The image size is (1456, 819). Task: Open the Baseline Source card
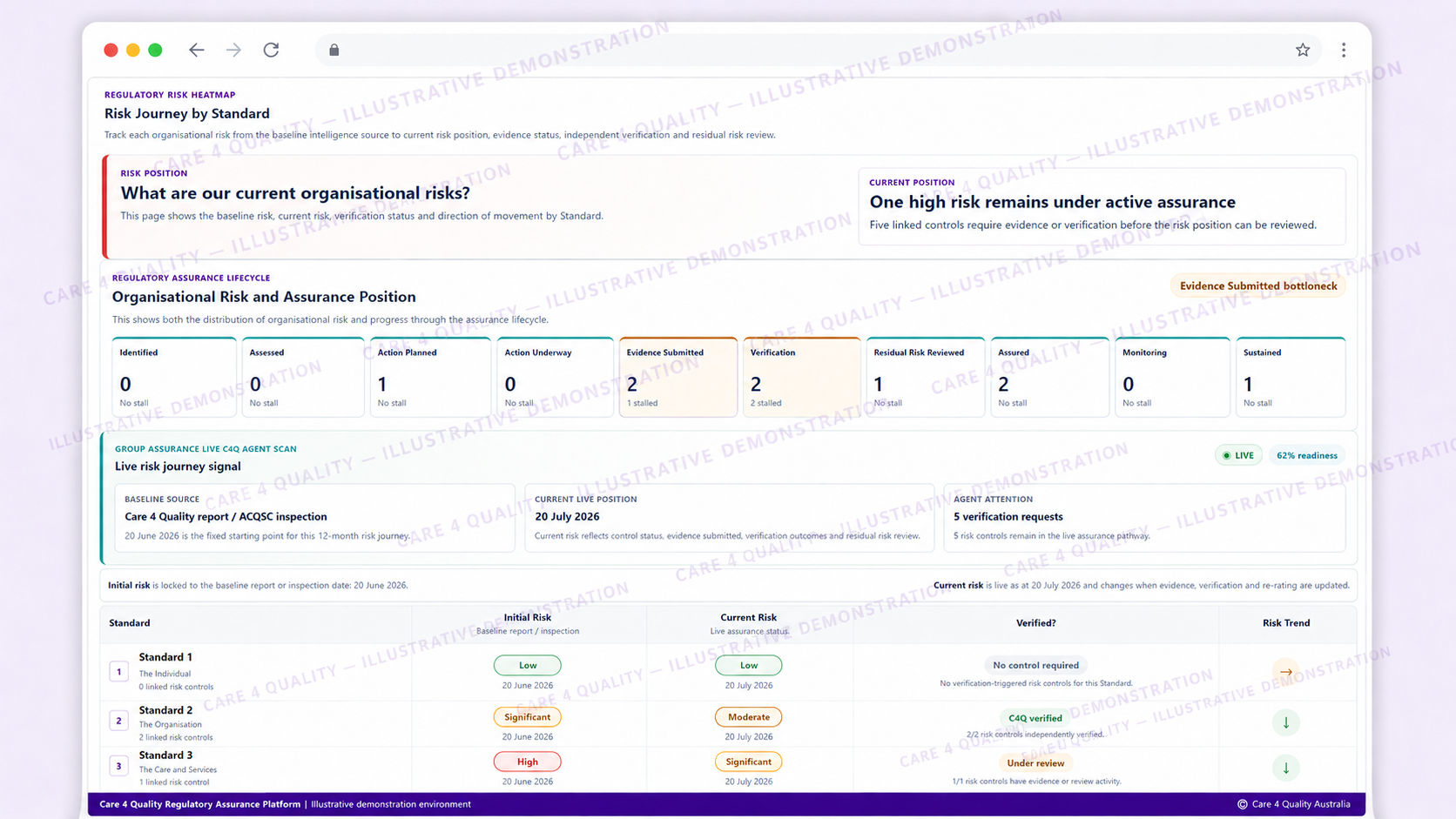[314, 518]
